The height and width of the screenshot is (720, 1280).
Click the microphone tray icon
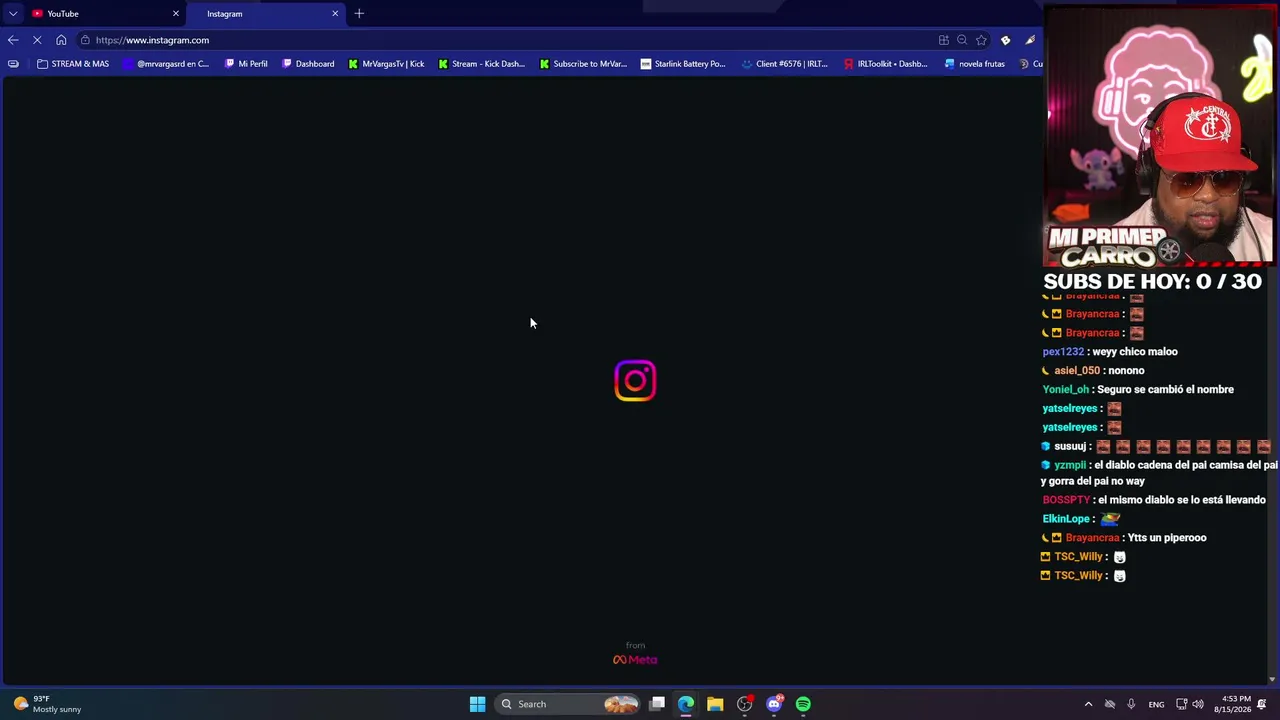(1131, 704)
